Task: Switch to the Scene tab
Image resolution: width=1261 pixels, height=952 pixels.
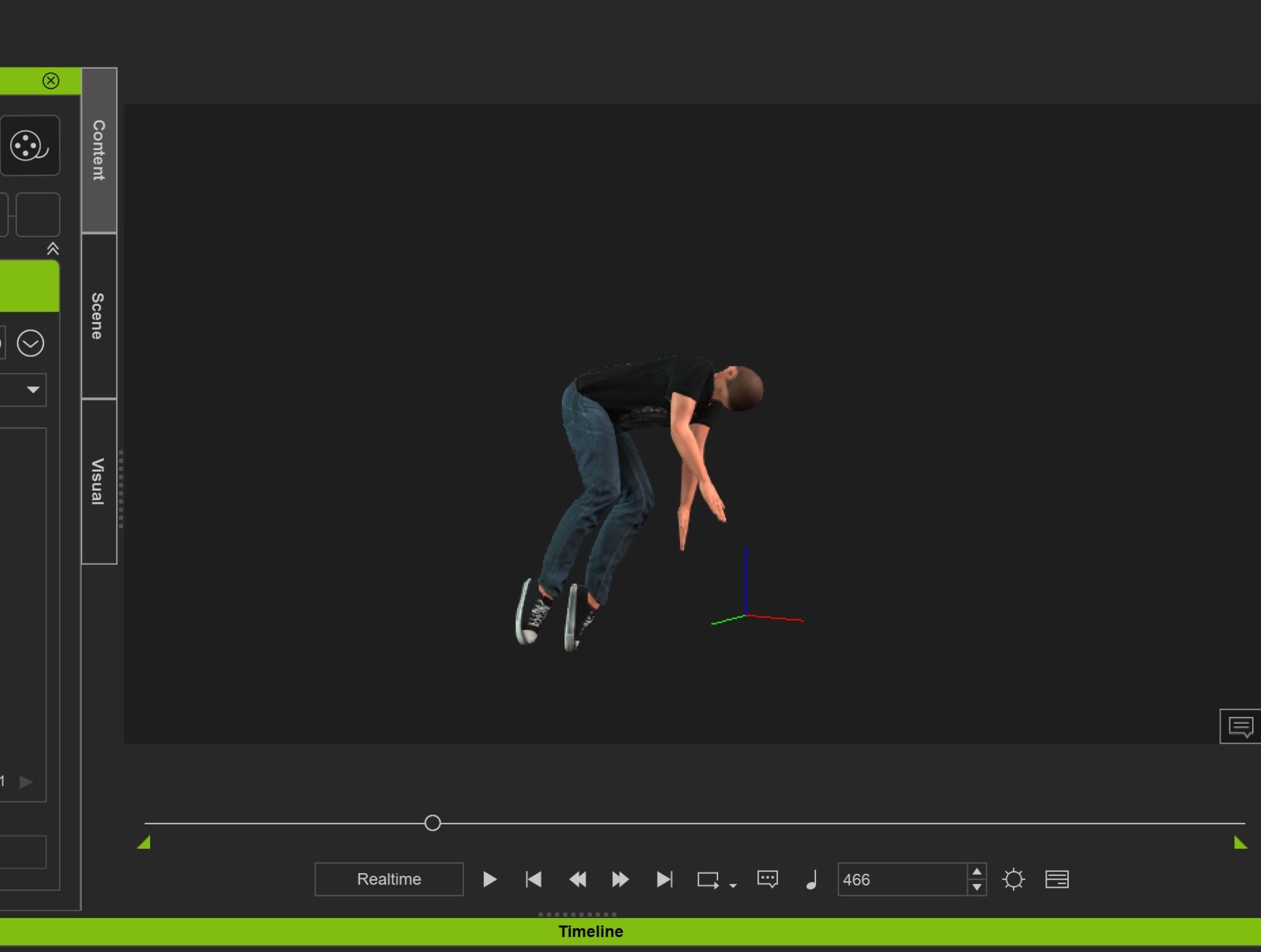Action: tap(99, 316)
